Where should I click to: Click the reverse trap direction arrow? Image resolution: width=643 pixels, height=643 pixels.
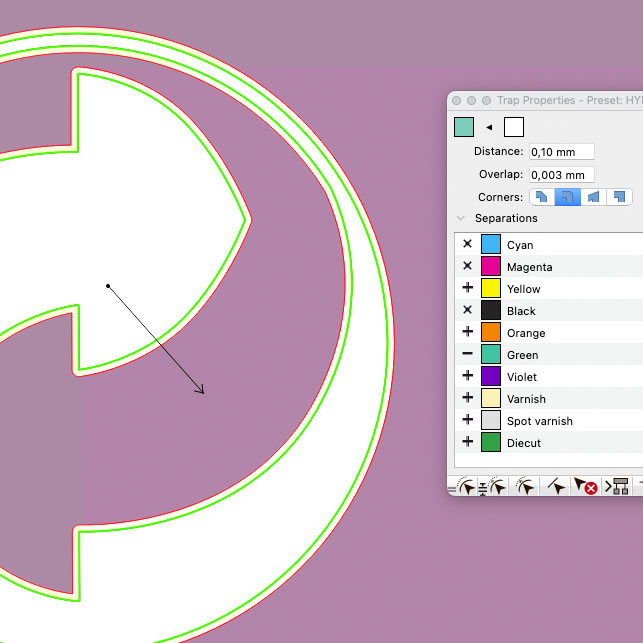coord(489,127)
